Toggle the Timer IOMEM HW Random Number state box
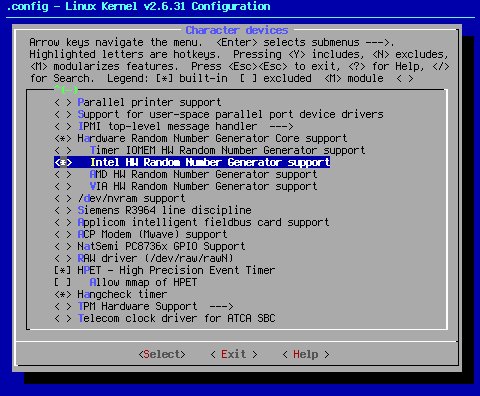 (63, 150)
